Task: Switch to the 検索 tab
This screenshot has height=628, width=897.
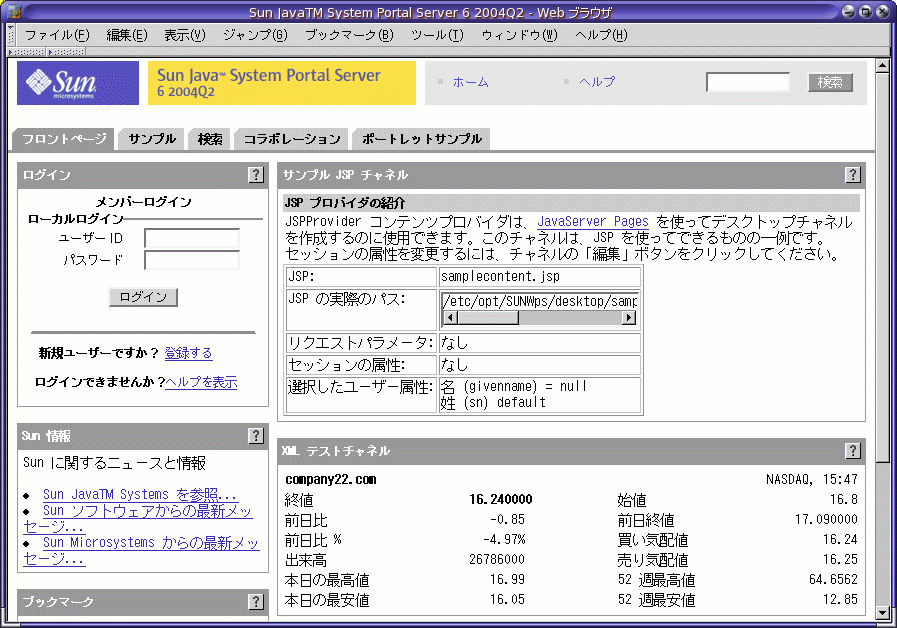Action: pyautogui.click(x=209, y=139)
